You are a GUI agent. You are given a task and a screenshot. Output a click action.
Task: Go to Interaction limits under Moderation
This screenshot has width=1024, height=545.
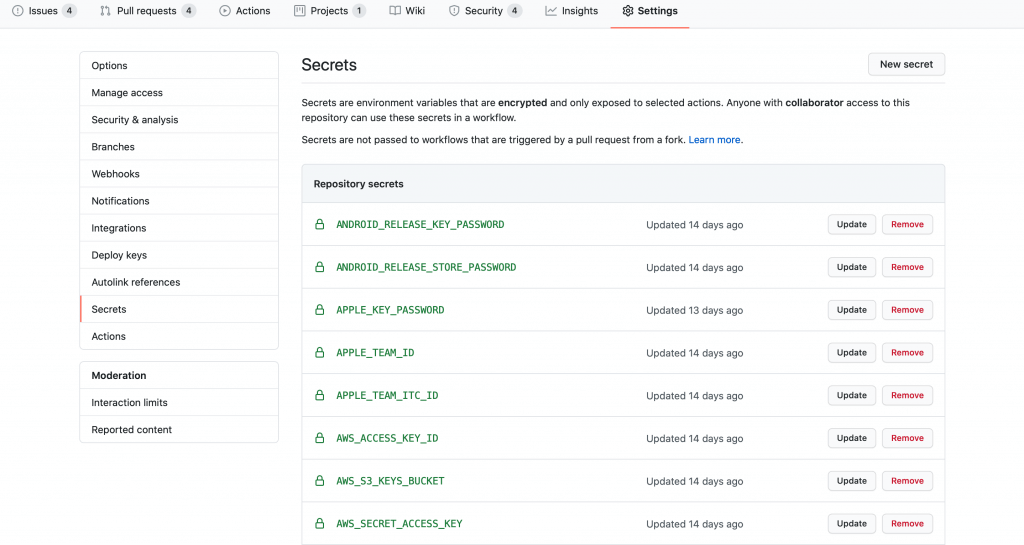(130, 403)
